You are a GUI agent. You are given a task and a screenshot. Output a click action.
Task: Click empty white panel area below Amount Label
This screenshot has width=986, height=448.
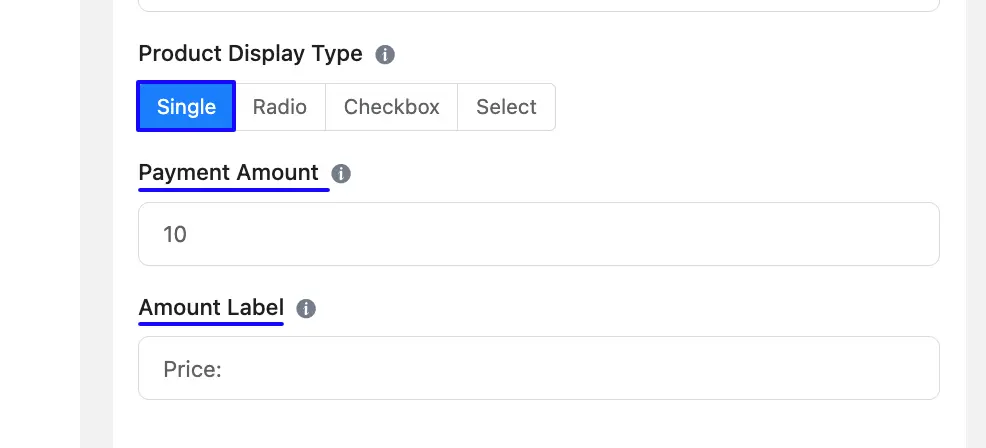click(x=539, y=425)
